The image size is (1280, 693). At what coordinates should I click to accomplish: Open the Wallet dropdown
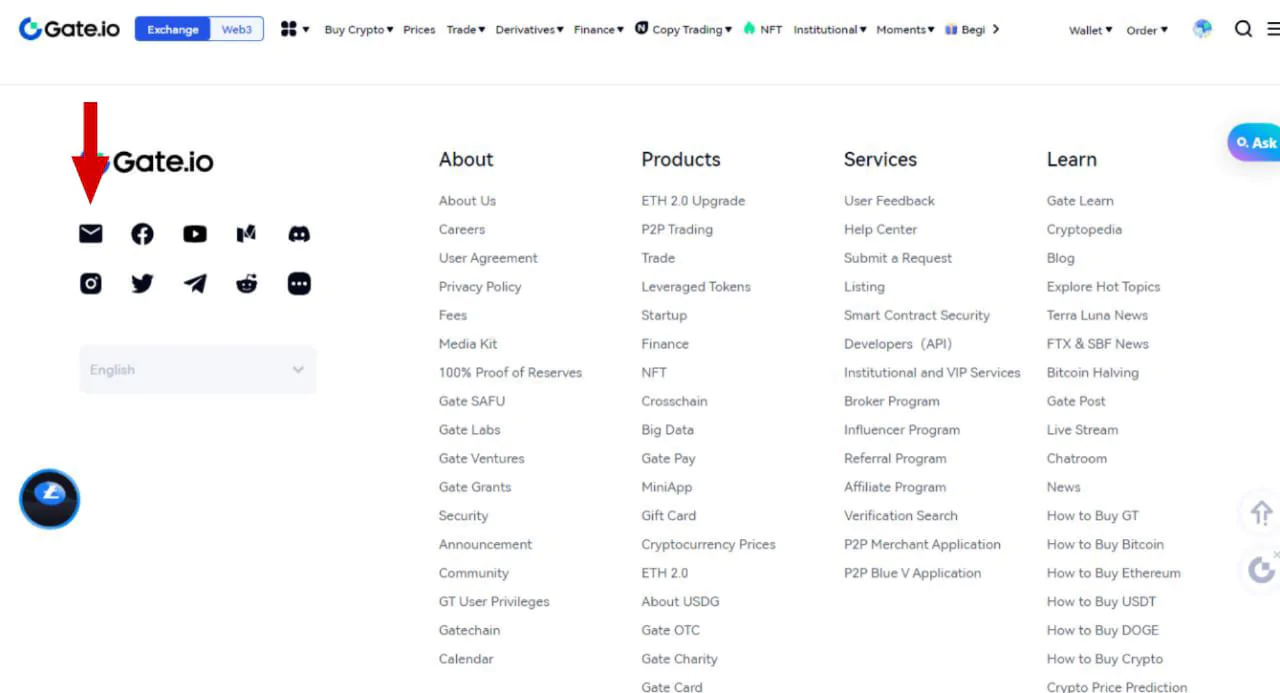coord(1091,30)
